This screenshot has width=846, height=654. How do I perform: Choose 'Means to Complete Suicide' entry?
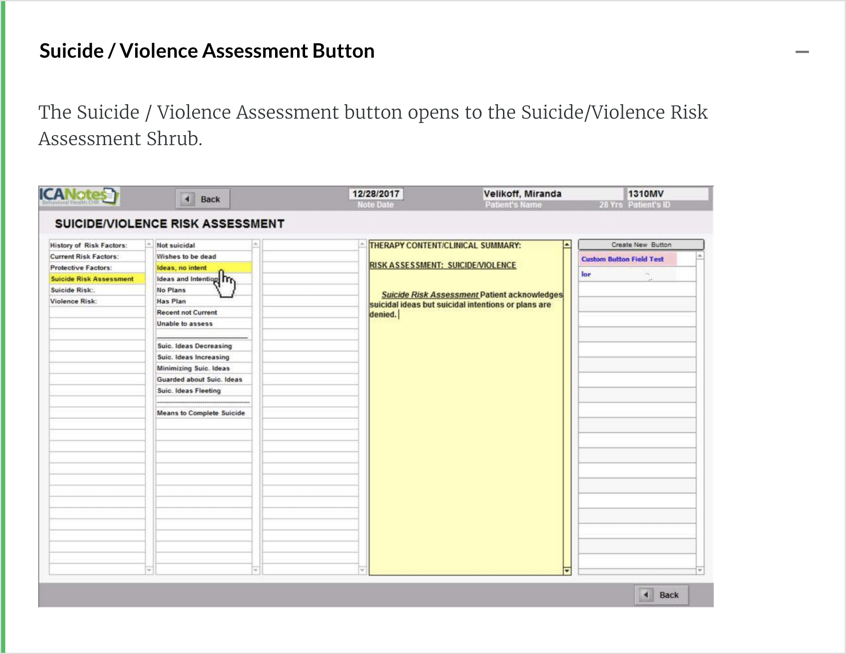tap(201, 413)
